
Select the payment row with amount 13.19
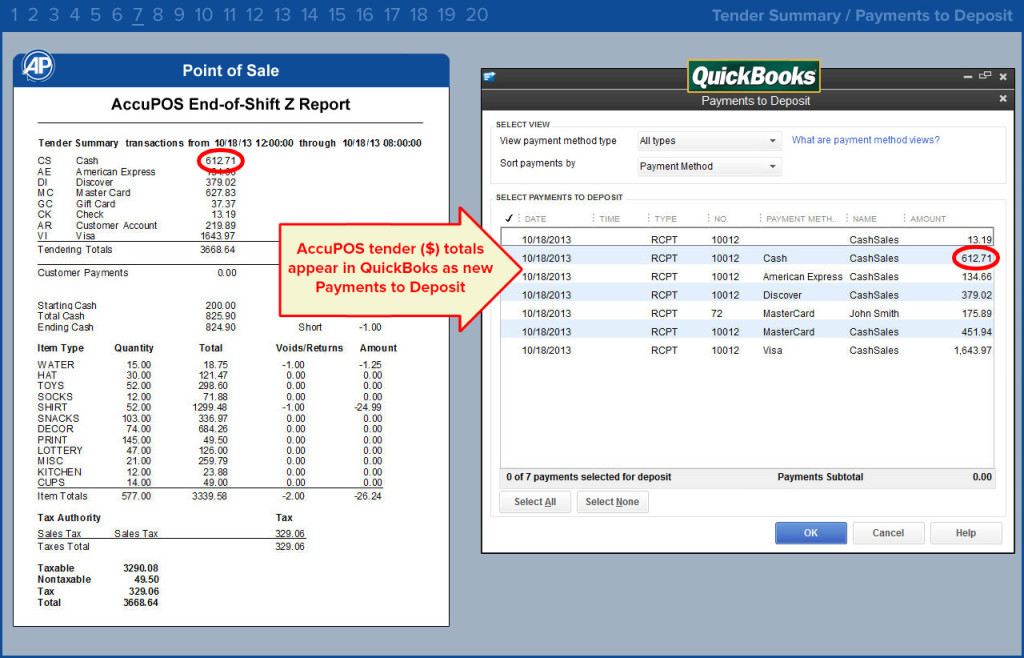[747, 240]
